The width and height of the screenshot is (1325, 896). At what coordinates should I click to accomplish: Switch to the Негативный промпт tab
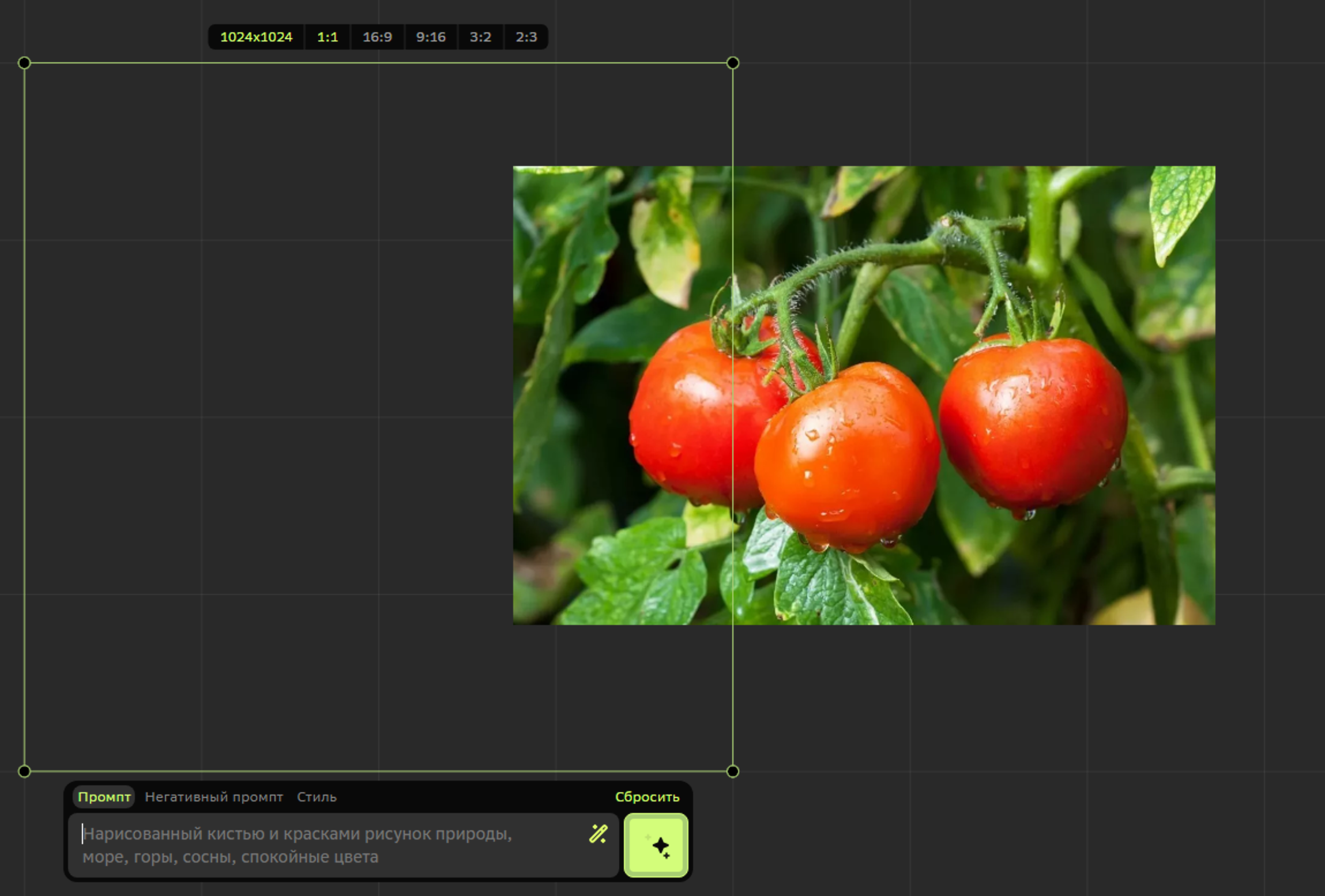(214, 797)
